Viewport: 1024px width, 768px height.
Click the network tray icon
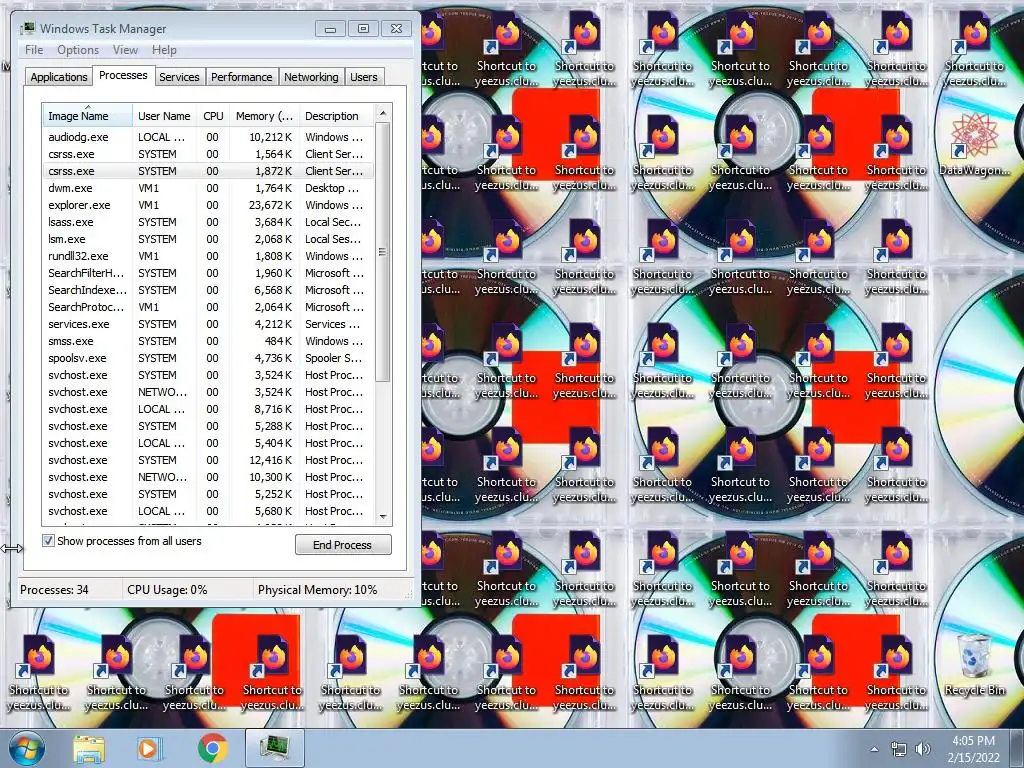click(899, 749)
